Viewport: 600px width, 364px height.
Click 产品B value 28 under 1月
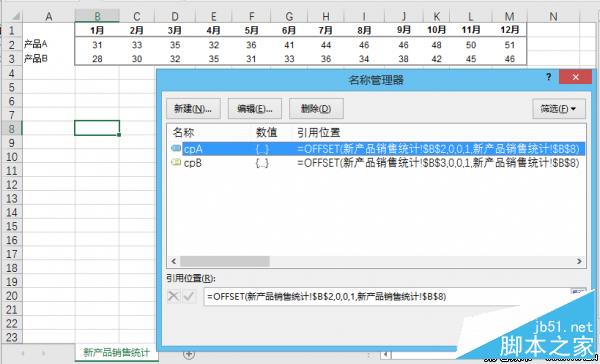click(x=97, y=59)
